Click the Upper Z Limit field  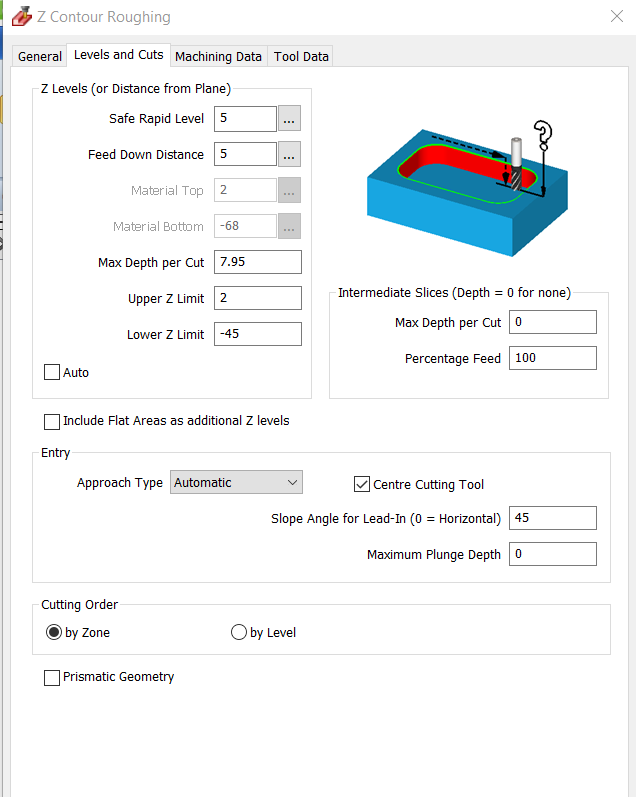pos(257,298)
